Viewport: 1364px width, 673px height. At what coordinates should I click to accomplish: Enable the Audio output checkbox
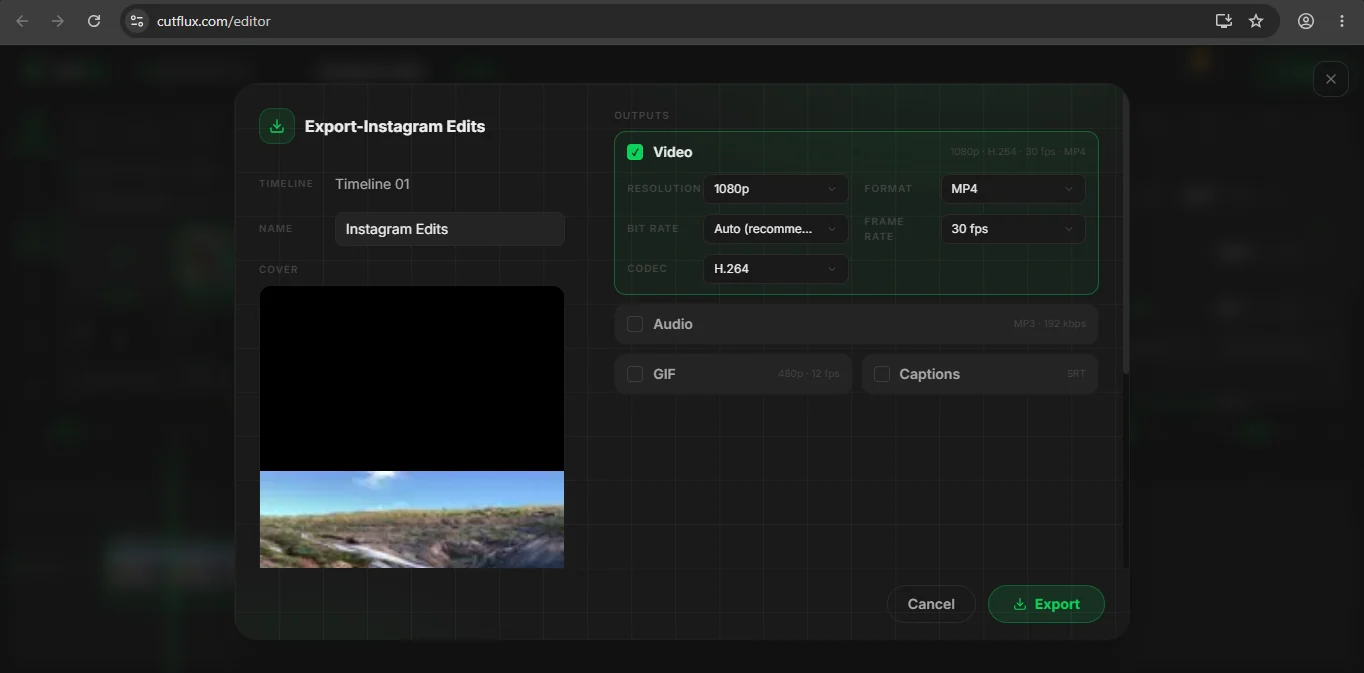[x=635, y=324]
